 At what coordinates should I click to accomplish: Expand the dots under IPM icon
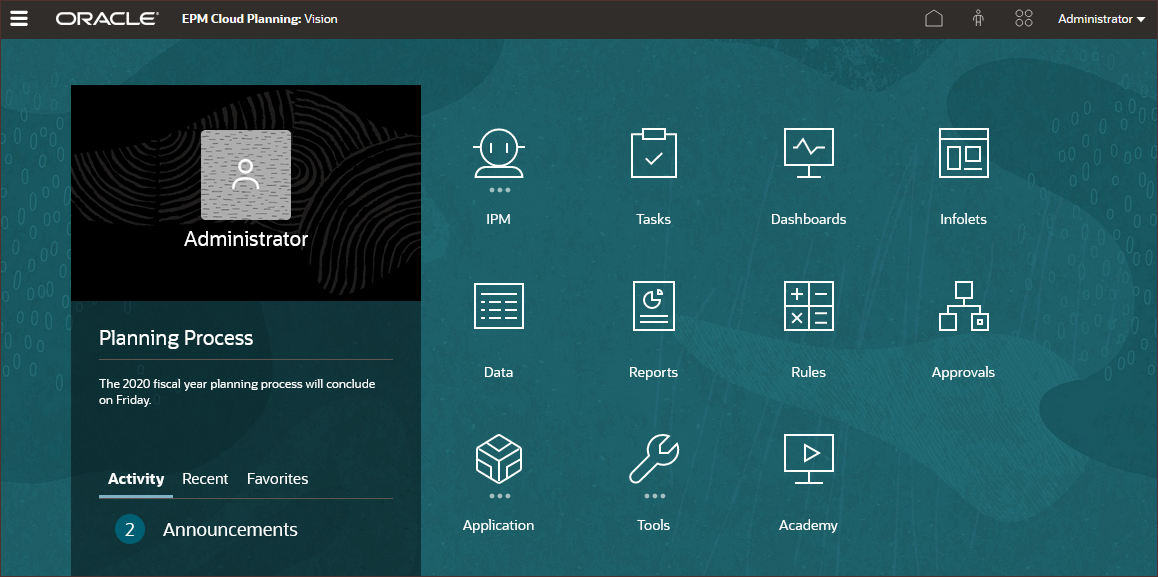click(499, 190)
